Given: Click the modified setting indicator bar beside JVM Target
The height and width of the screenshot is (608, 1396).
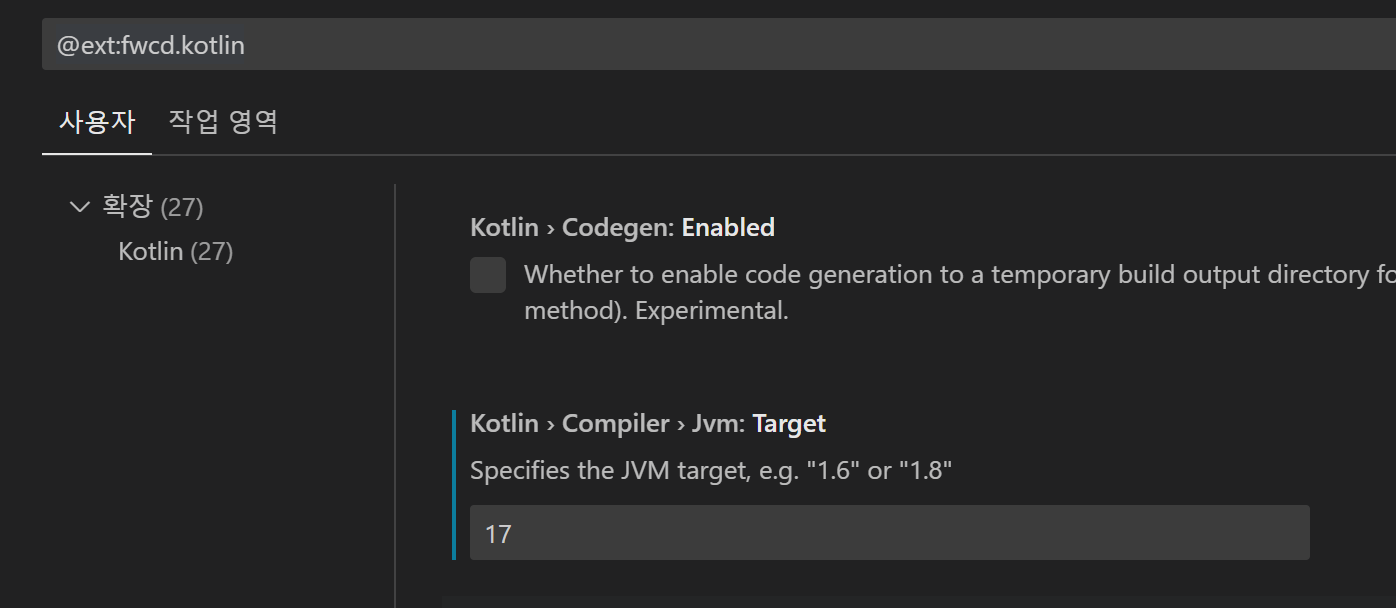Looking at the screenshot, I should [457, 480].
